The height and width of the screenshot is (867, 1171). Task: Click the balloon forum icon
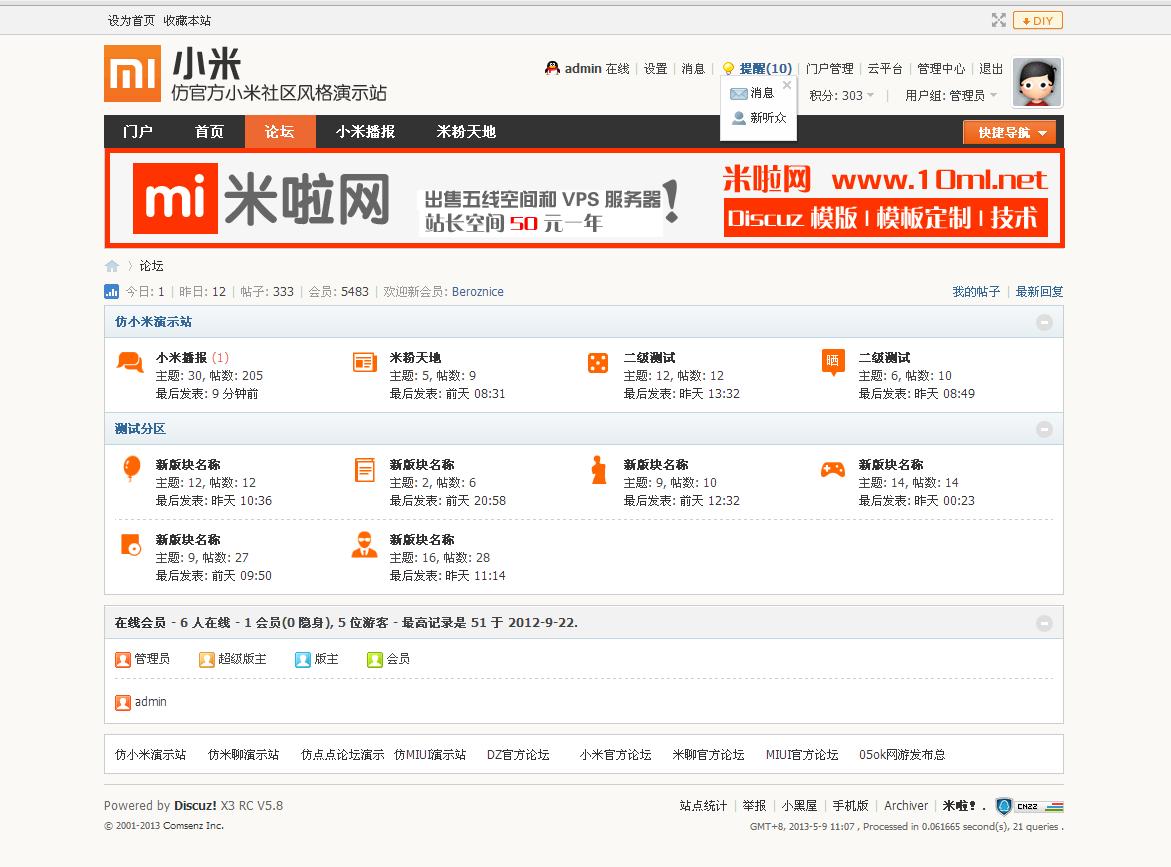click(x=131, y=469)
